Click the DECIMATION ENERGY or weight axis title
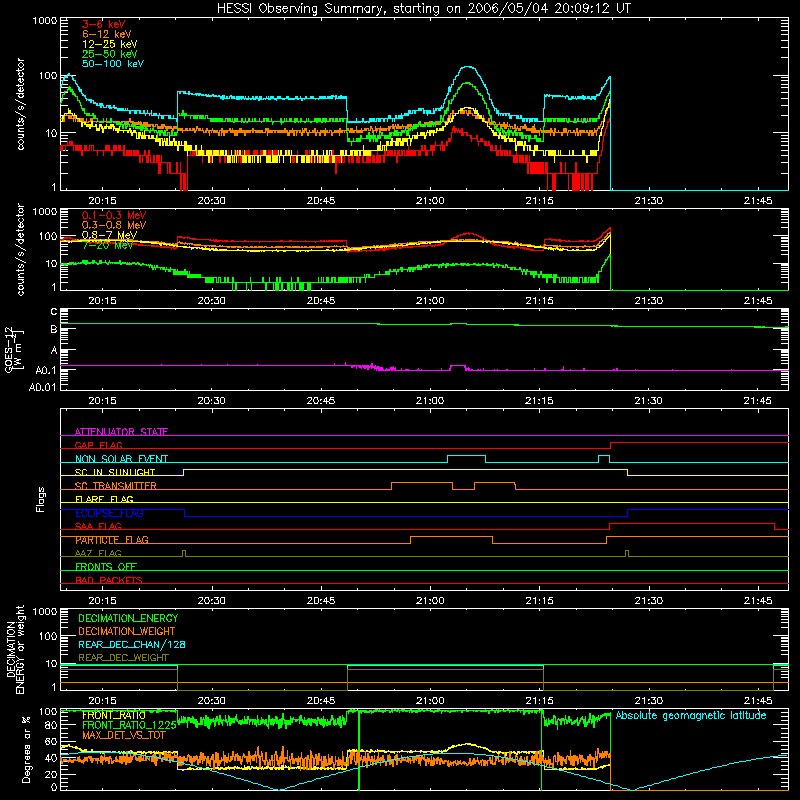 click(15, 649)
